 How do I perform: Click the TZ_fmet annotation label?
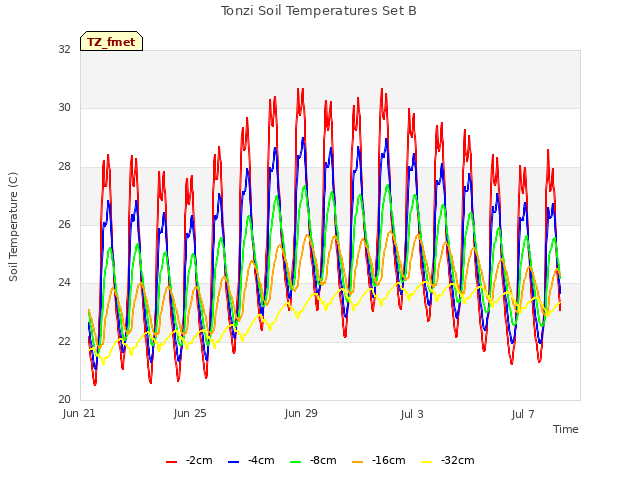[111, 42]
